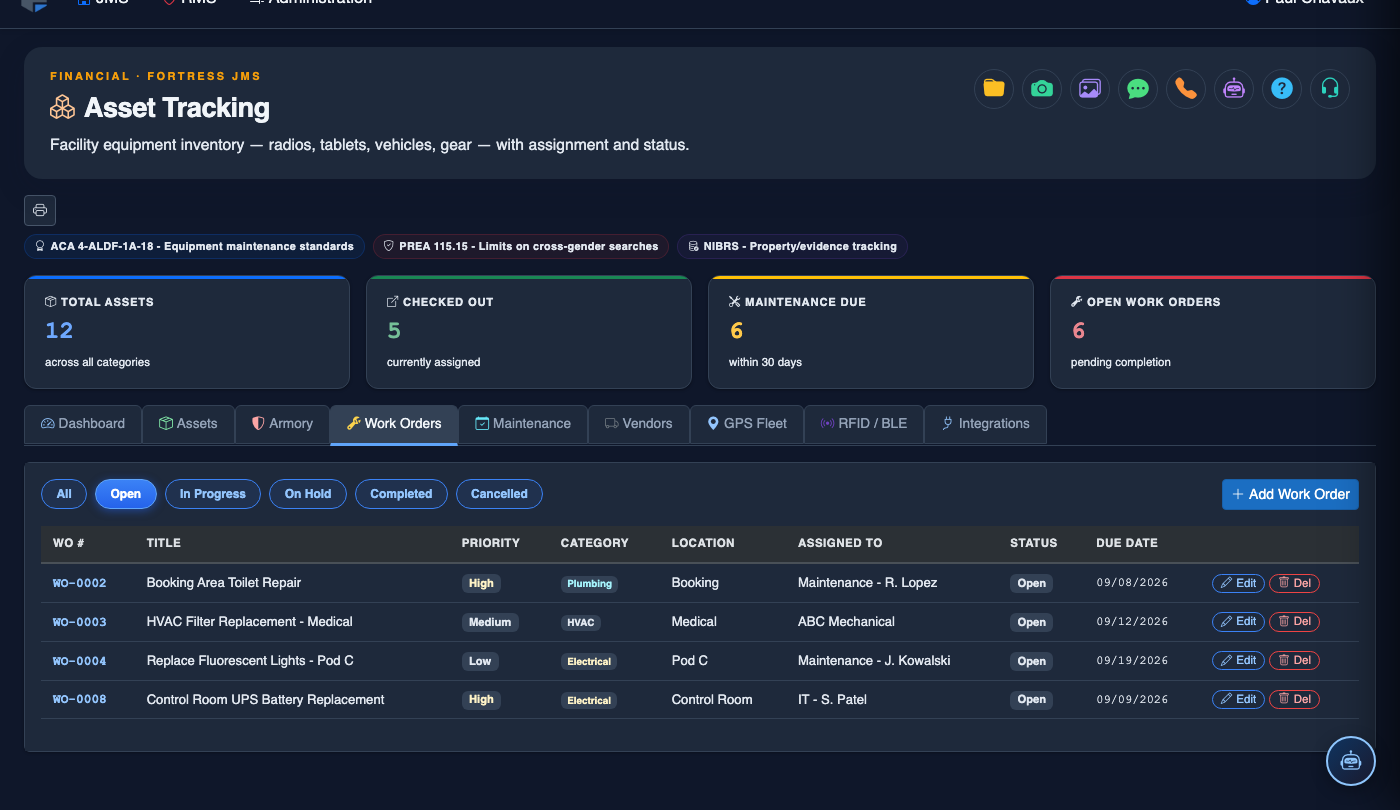Screen dimensions: 1400x810
Task: Open the green chat bubble icon
Action: pyautogui.click(x=1138, y=88)
